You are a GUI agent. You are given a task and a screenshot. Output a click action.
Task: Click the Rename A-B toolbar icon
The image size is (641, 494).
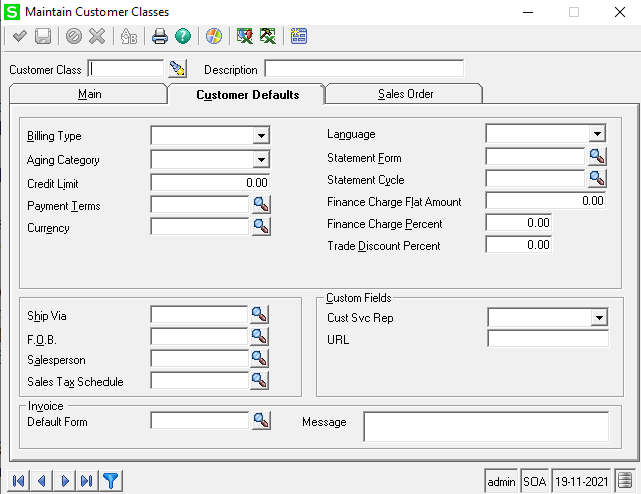pos(129,36)
